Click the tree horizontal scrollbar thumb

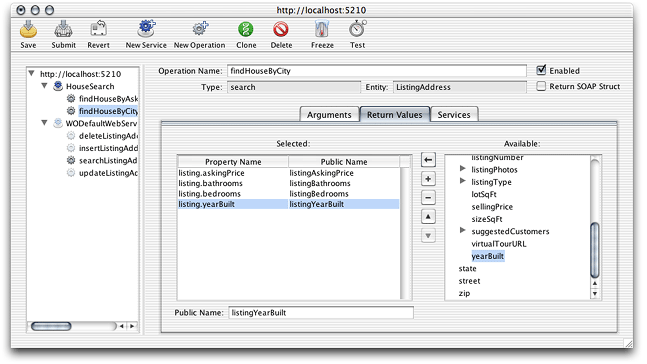51,326
